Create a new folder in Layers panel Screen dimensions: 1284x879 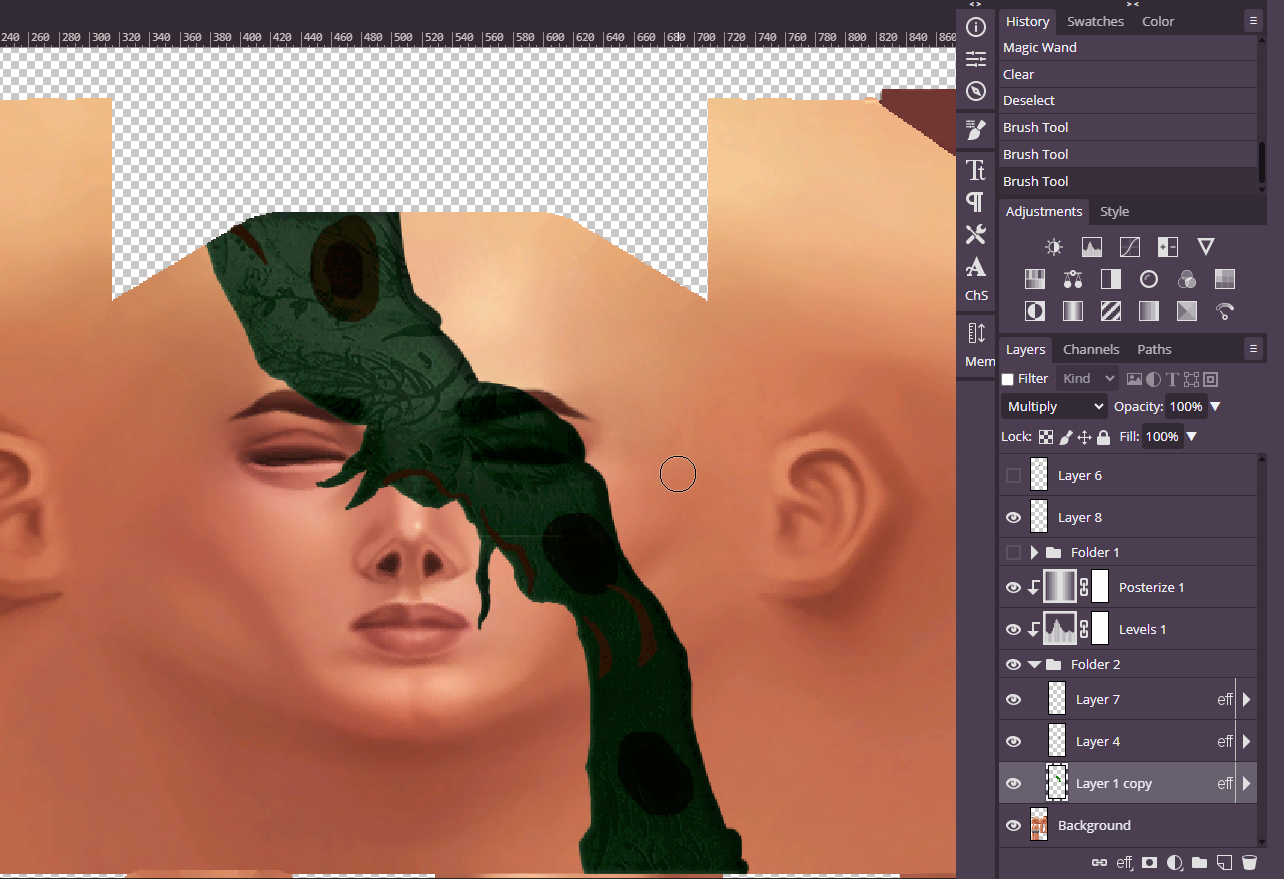1199,862
